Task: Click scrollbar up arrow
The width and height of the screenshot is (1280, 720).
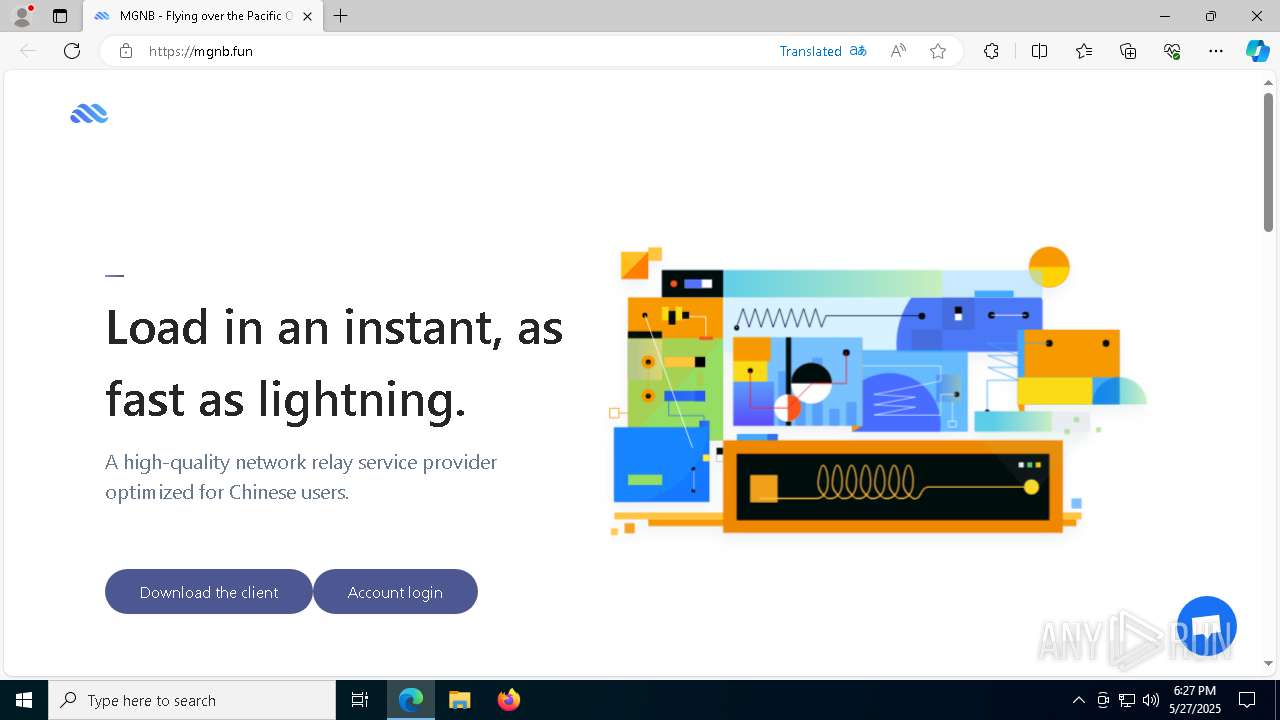Action: coord(1268,82)
